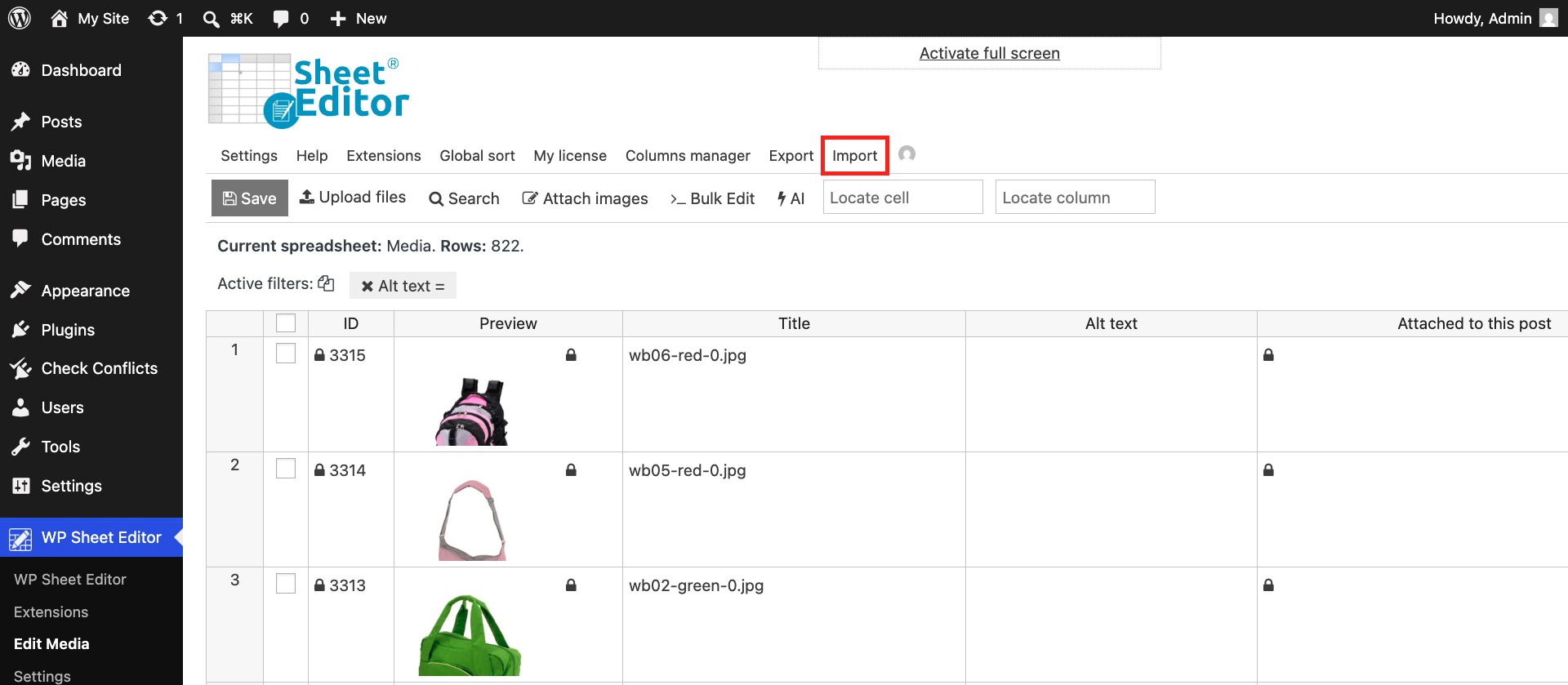Click Attach images button
The image size is (1568, 685).
(585, 198)
